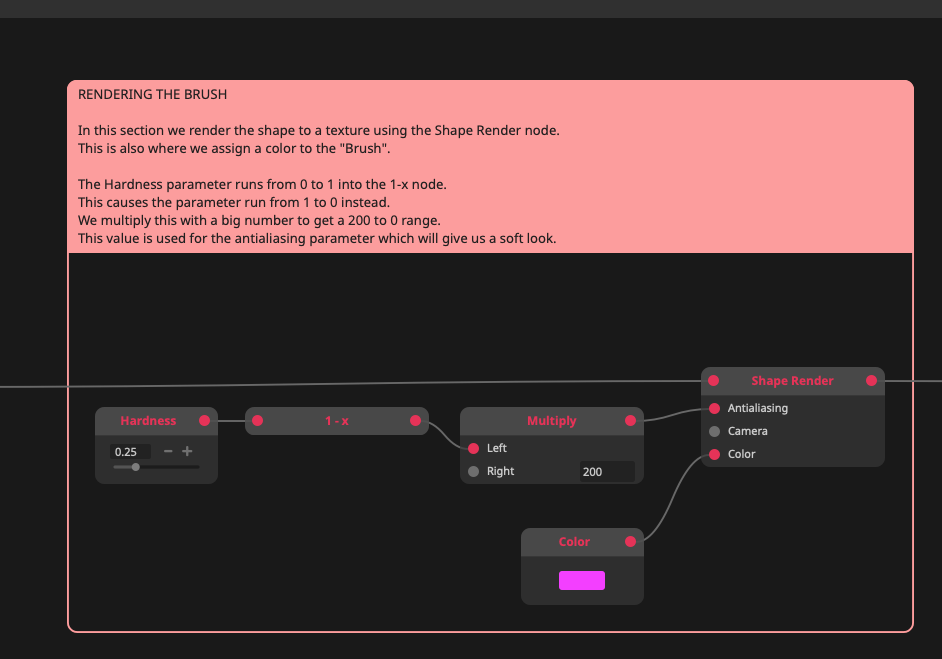Click Shape Render left header port
Screen dimensions: 942x659
(715, 381)
